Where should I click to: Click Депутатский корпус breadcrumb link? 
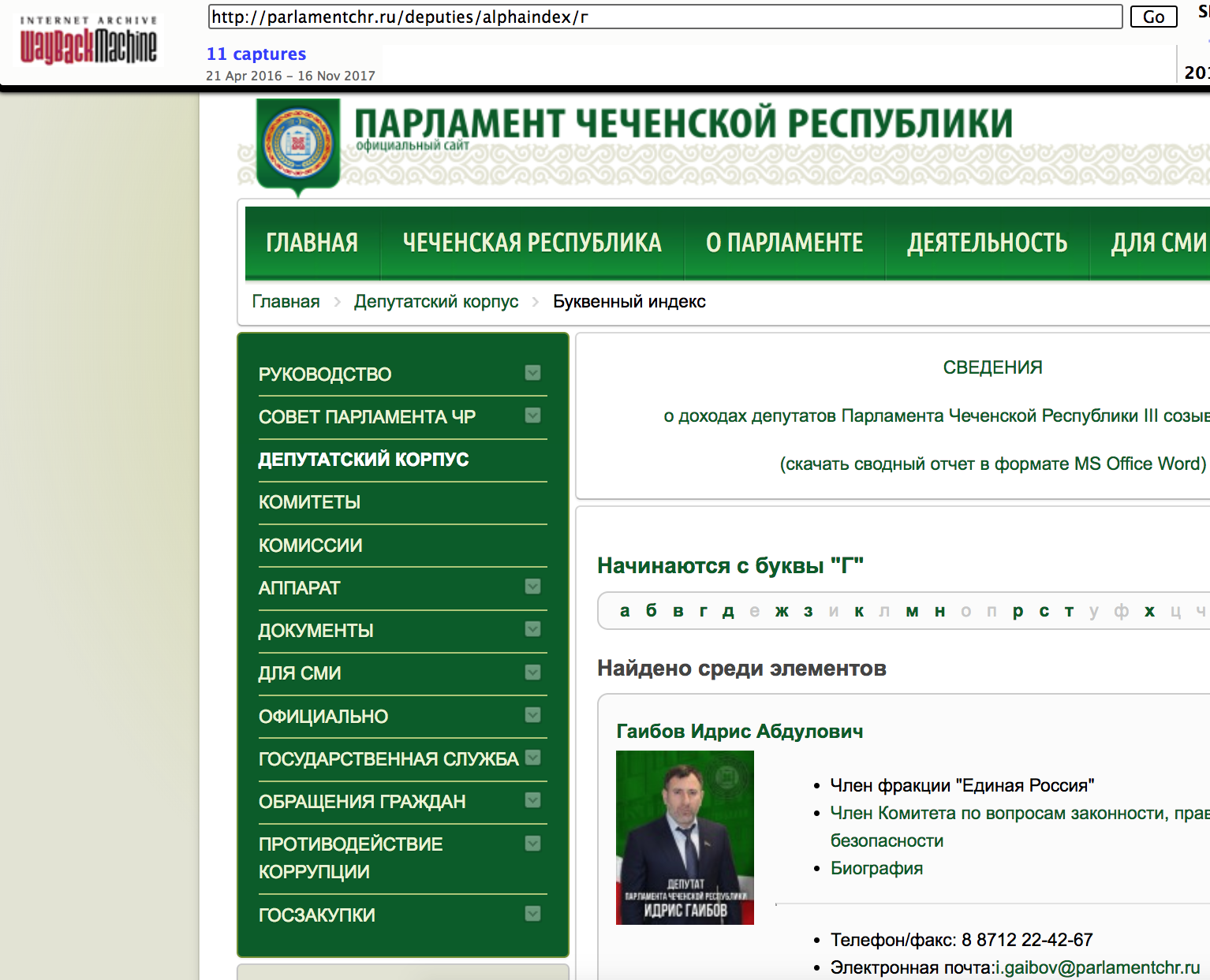pyautogui.click(x=436, y=301)
